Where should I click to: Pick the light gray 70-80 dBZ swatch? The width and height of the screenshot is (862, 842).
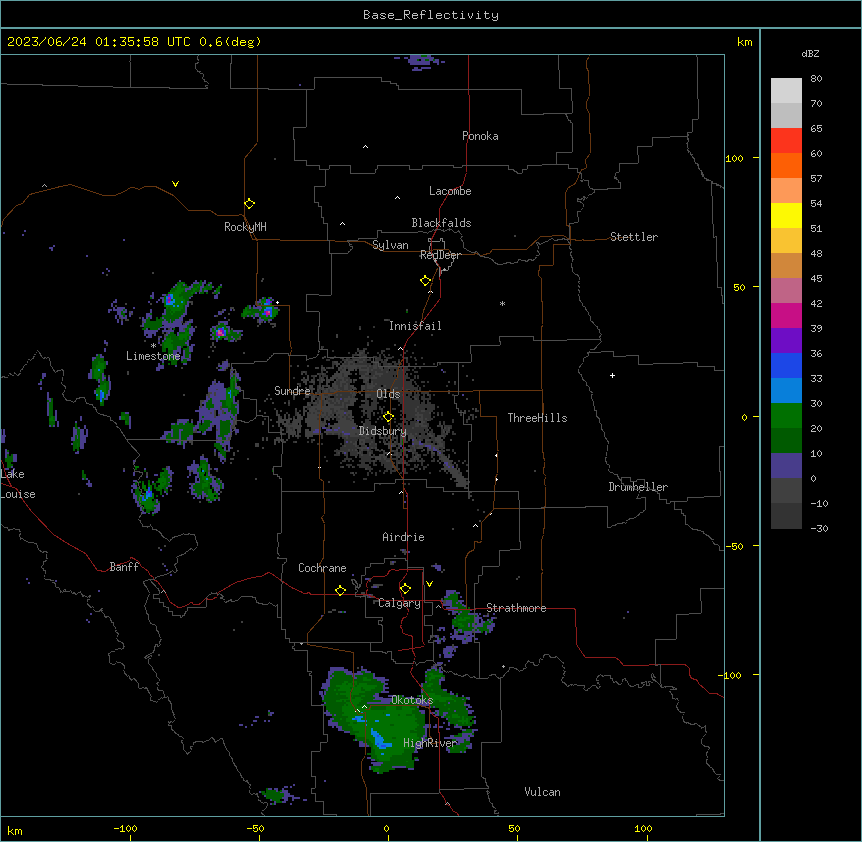tap(786, 91)
